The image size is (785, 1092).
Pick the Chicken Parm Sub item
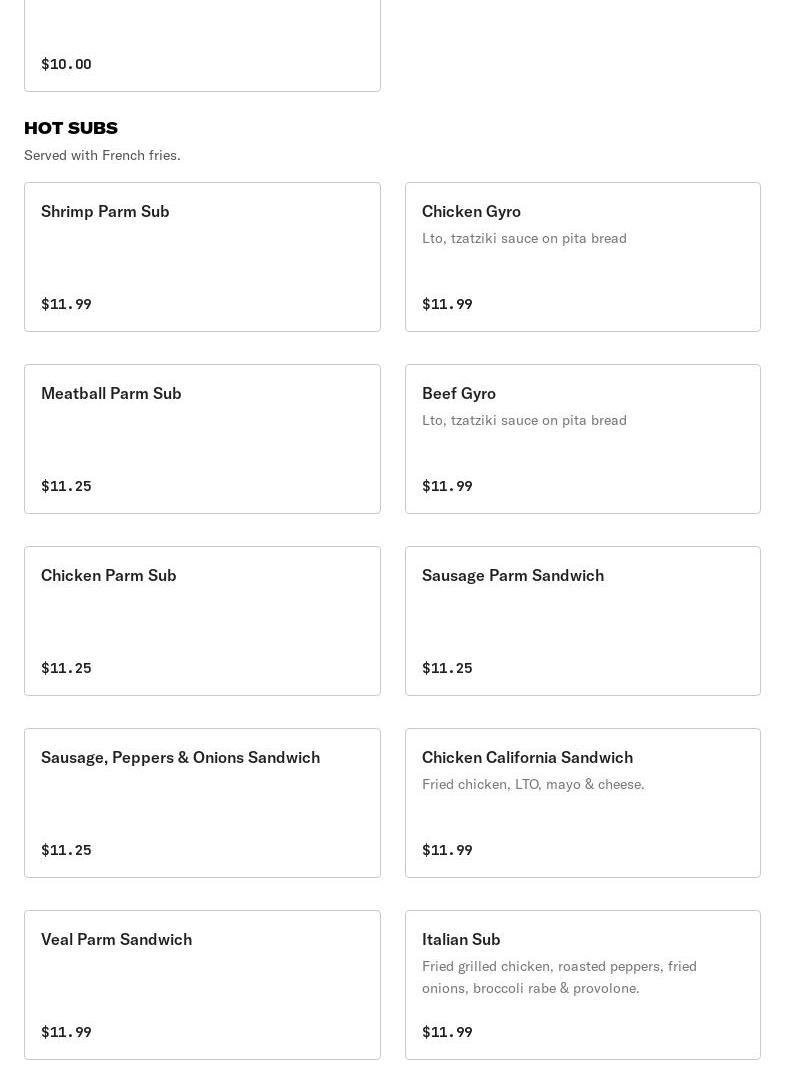point(202,621)
